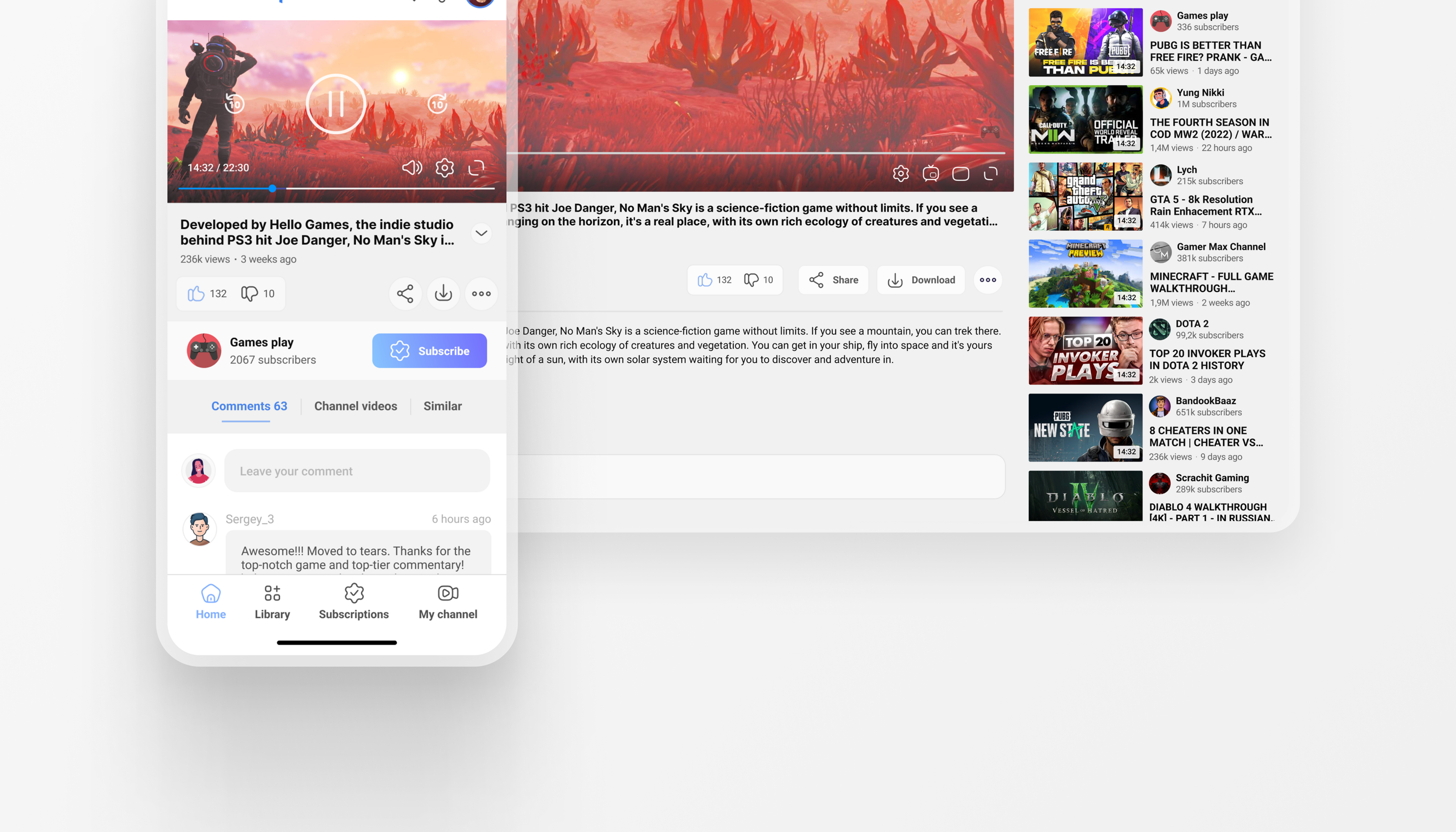This screenshot has width=1456, height=832.
Task: Expand the mobile video description chevron
Action: tap(481, 233)
